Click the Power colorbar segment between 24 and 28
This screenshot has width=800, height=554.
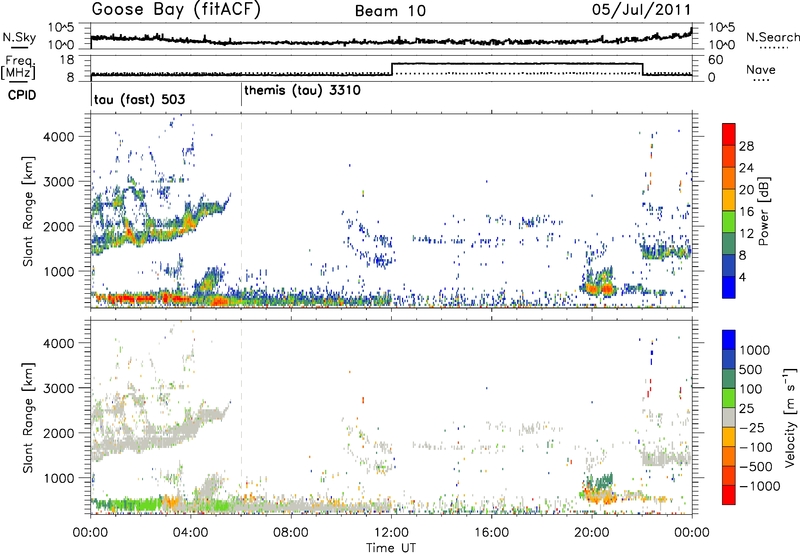point(729,156)
